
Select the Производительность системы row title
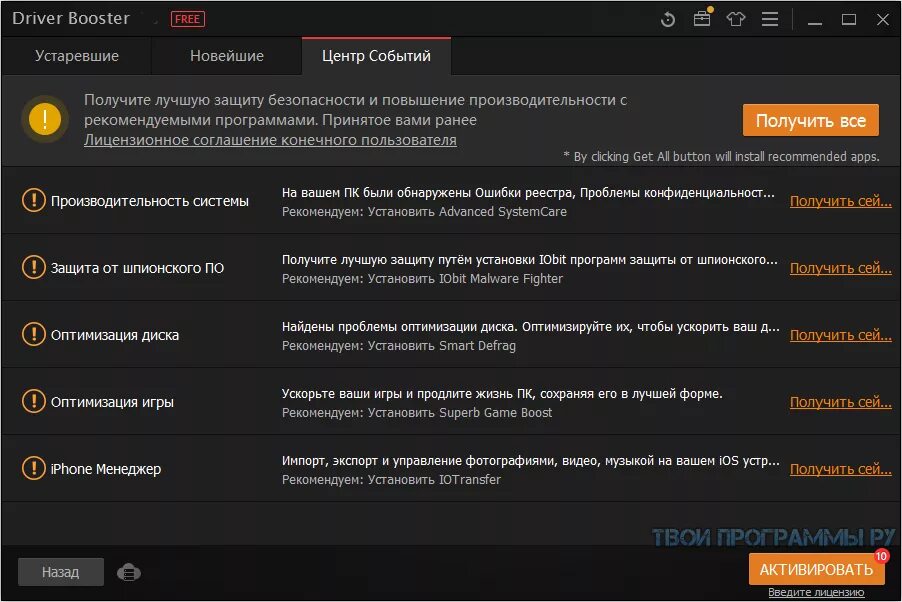pos(150,201)
